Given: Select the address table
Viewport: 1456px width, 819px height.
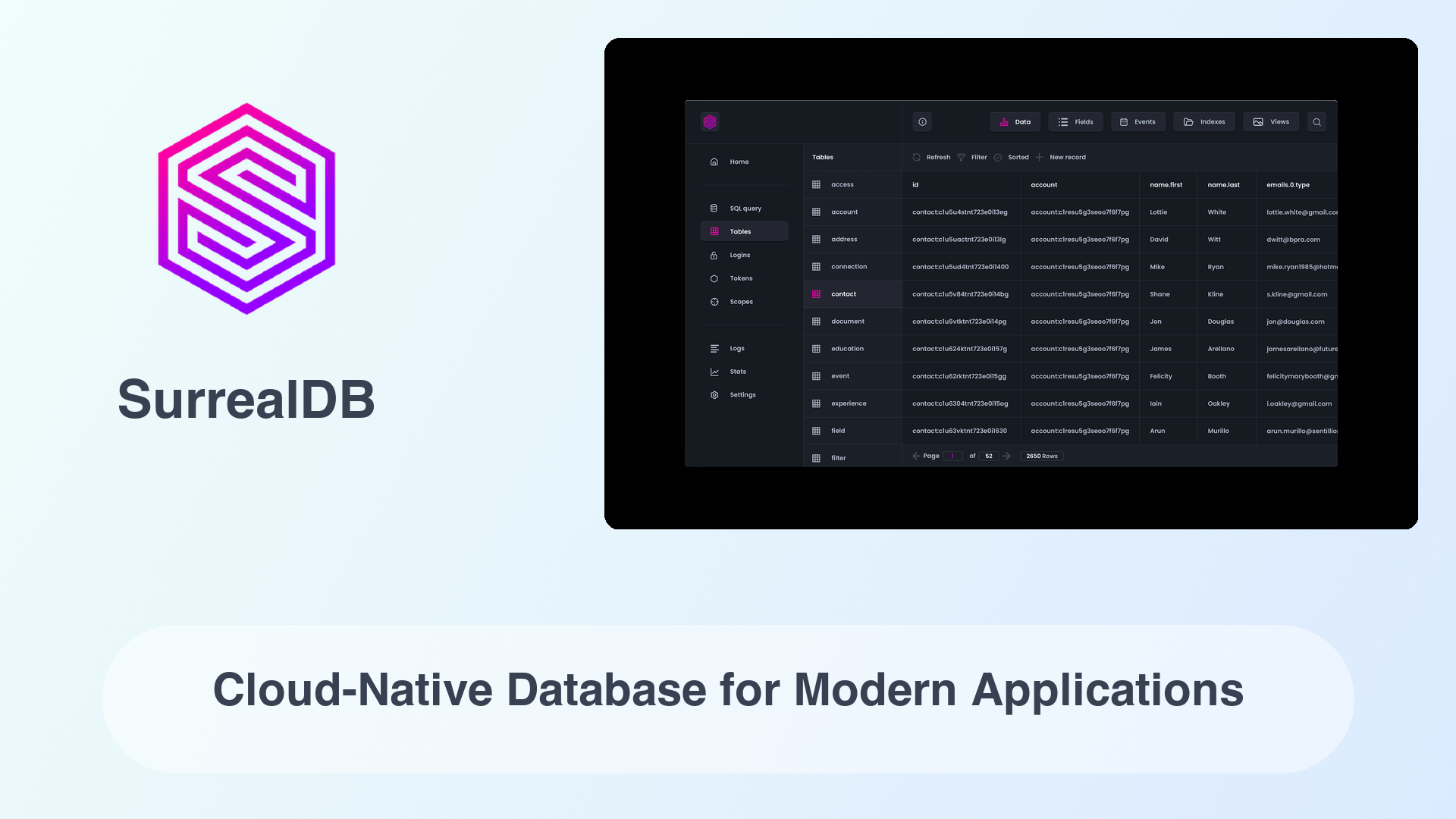Looking at the screenshot, I should tap(852, 239).
